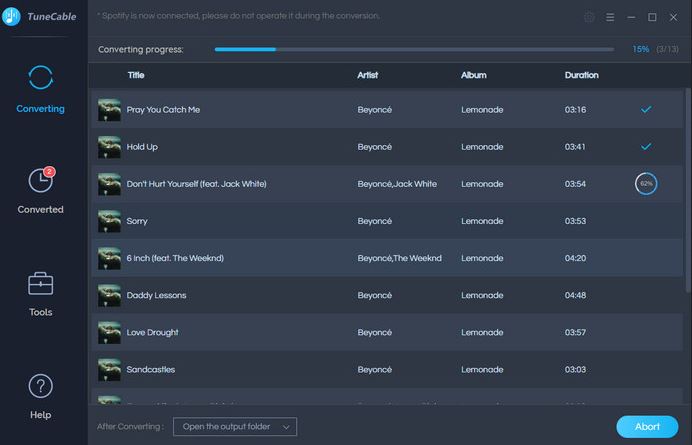Click album thumbnail of Daddy Lessons
Screen dimensions: 692x445
109,295
